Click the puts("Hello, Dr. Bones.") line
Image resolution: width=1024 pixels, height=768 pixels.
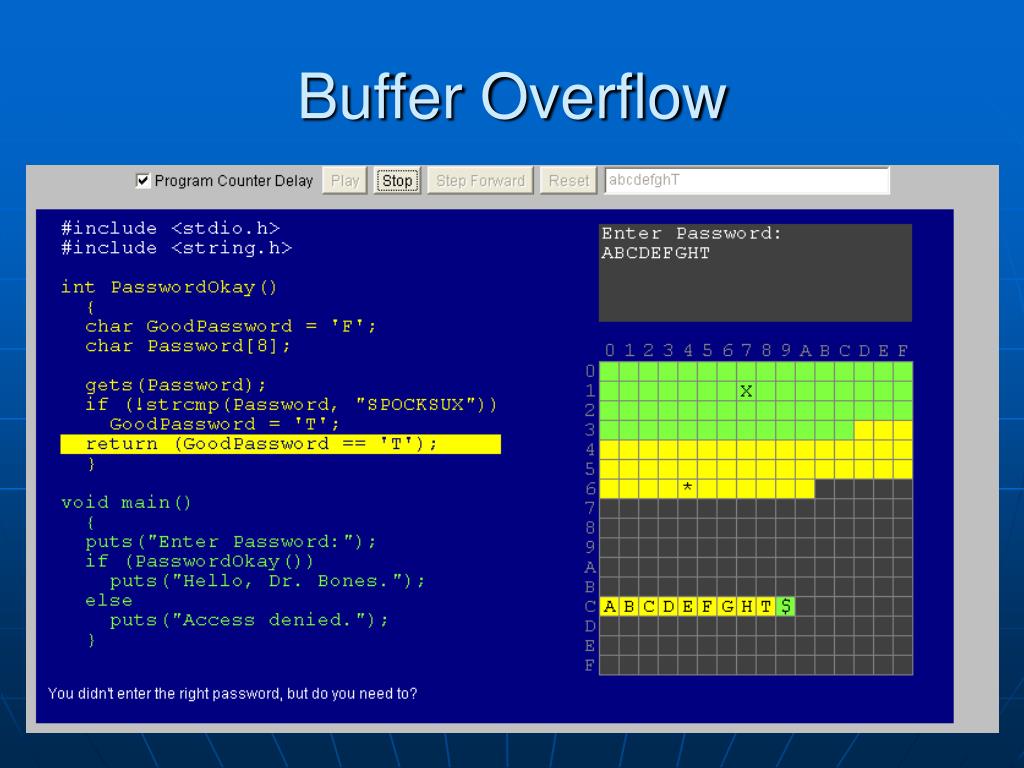[267, 581]
